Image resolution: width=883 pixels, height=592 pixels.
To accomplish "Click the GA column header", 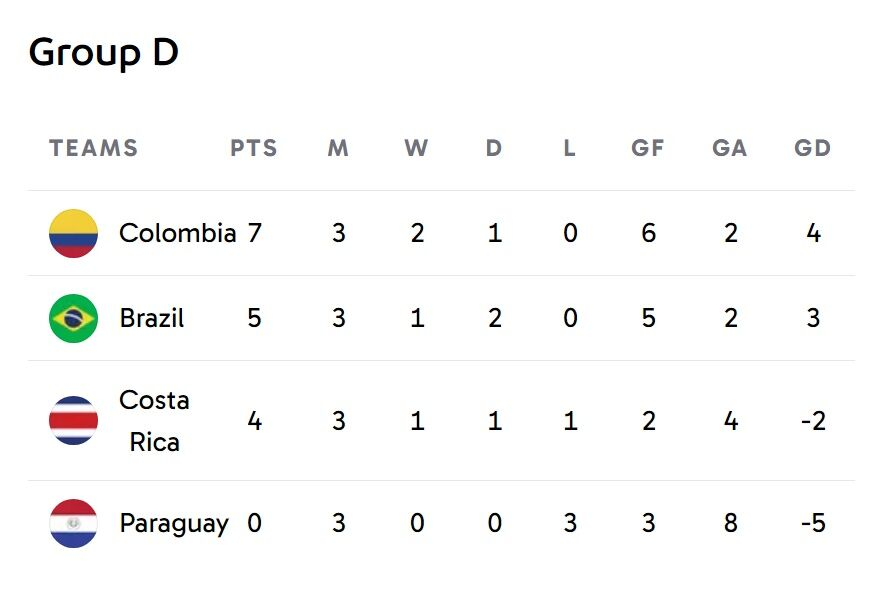I will point(730,148).
